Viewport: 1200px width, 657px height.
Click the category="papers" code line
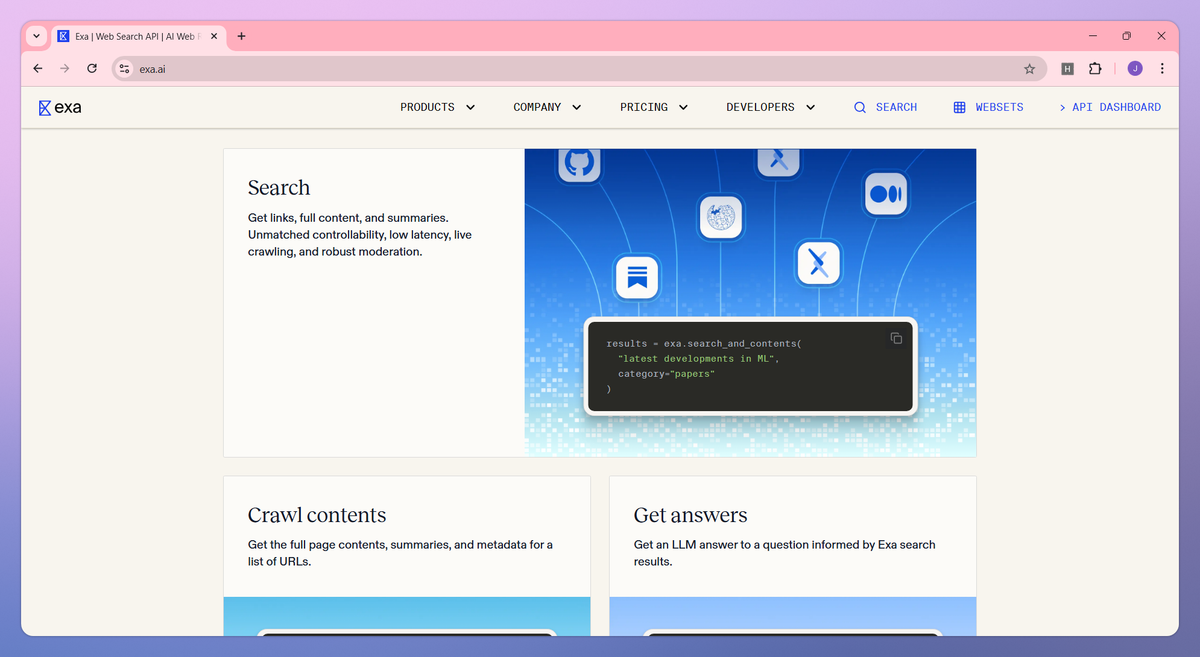pos(666,374)
